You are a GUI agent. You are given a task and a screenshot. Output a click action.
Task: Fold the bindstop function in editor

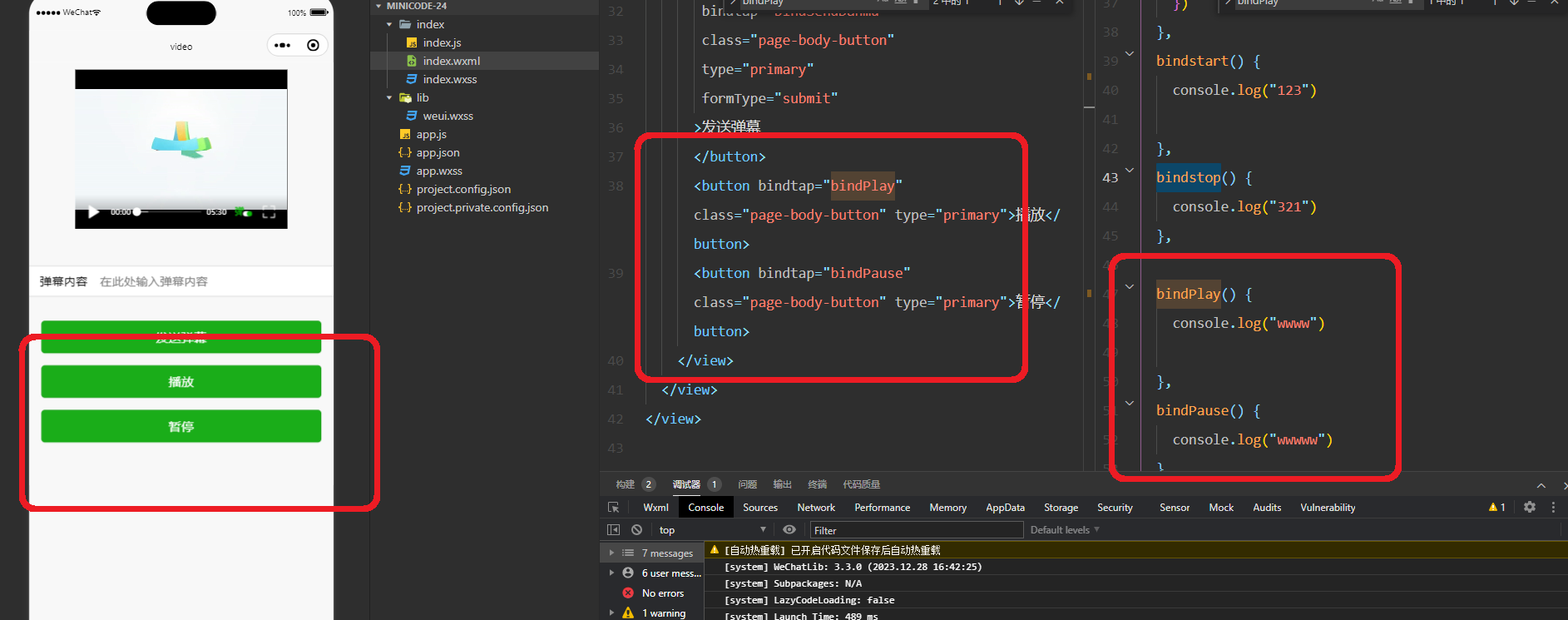pos(1130,170)
